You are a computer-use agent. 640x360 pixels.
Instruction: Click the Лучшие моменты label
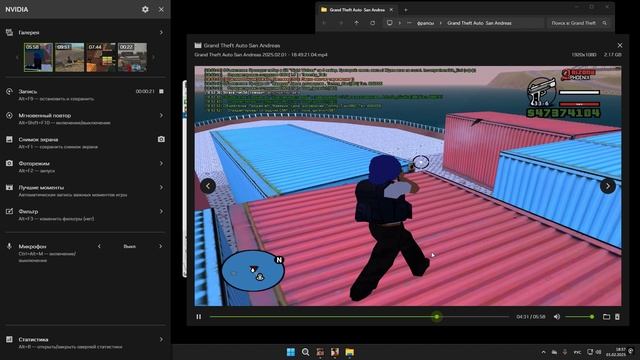point(41,187)
